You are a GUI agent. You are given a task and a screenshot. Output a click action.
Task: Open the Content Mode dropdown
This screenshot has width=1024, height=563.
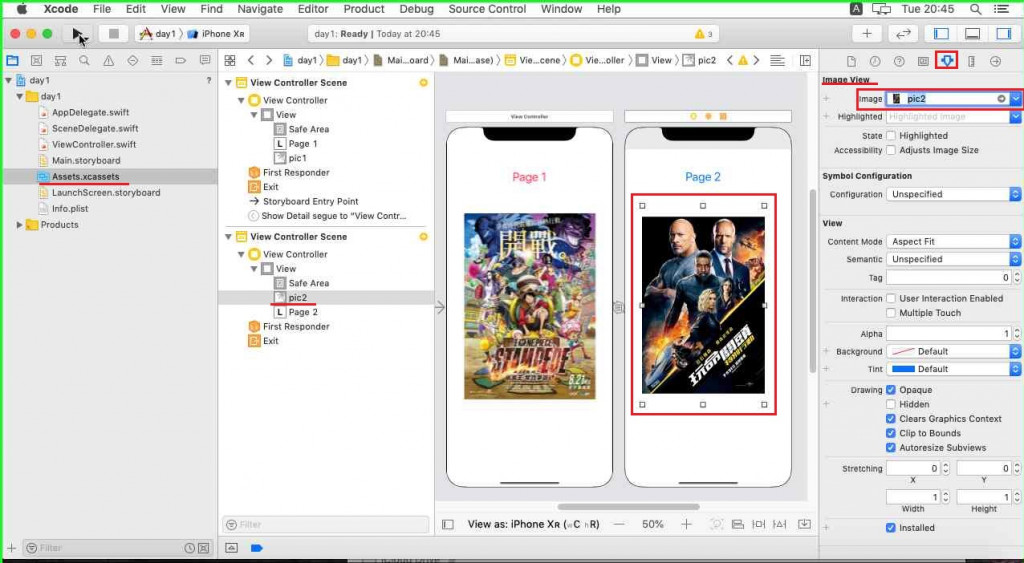953,242
